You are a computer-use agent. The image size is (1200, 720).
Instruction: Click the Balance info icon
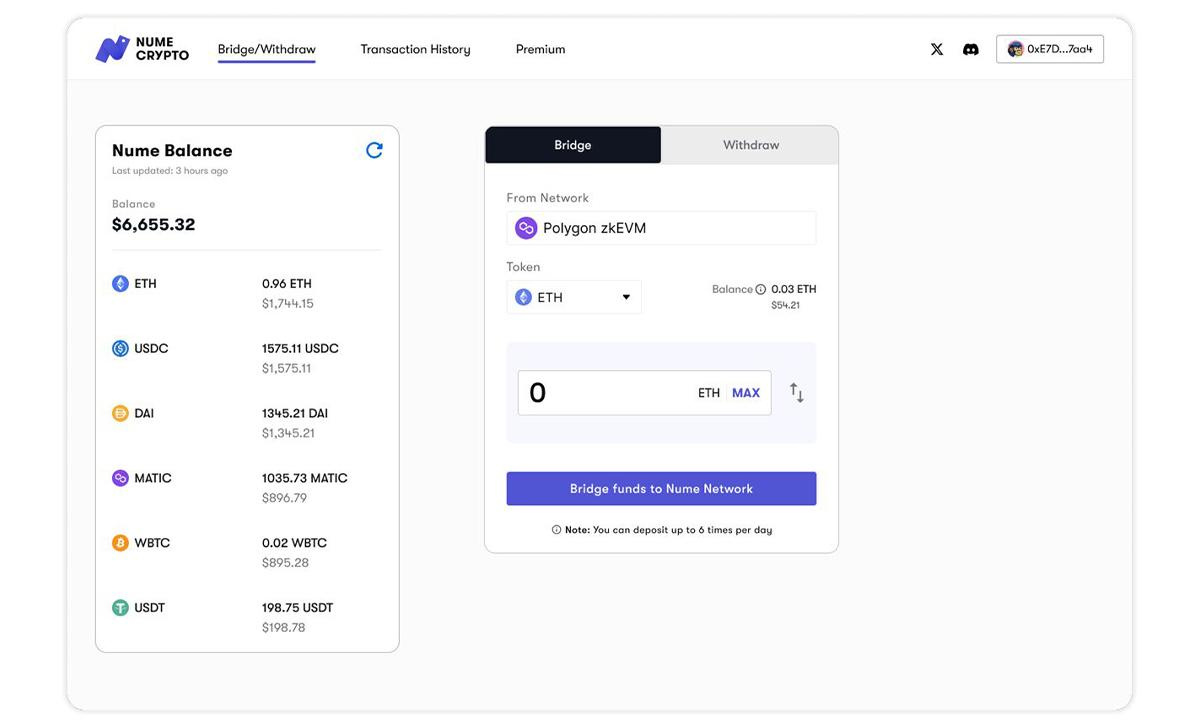[x=761, y=290]
